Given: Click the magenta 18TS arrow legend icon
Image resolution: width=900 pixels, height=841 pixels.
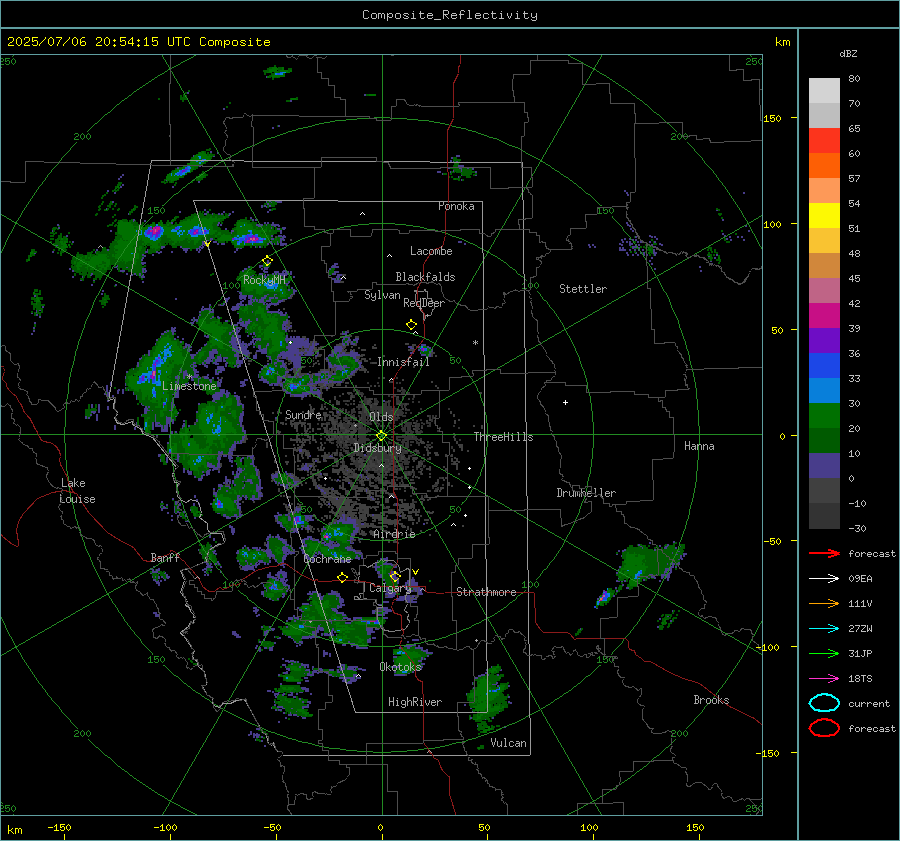Looking at the screenshot, I should tap(824, 678).
